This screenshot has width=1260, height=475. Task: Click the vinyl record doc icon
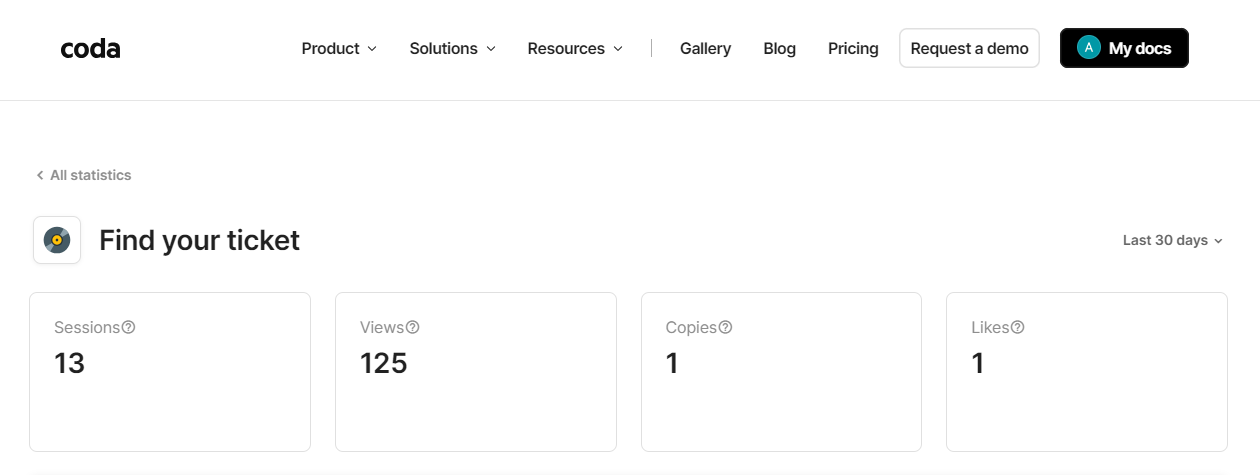tap(57, 240)
